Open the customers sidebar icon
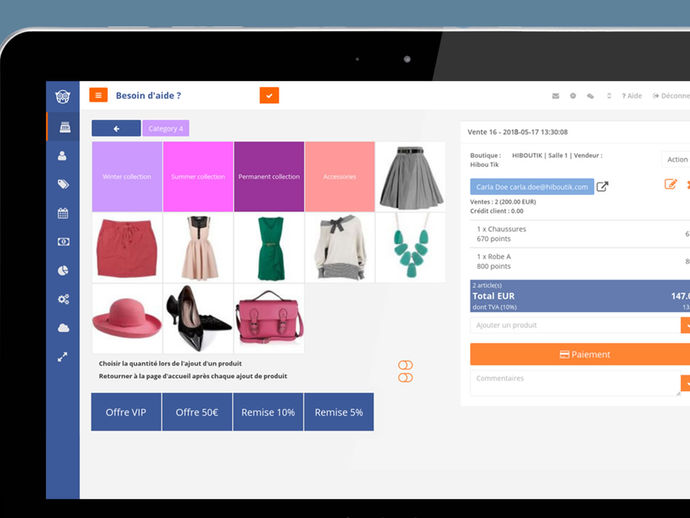690x518 pixels. tap(62, 156)
